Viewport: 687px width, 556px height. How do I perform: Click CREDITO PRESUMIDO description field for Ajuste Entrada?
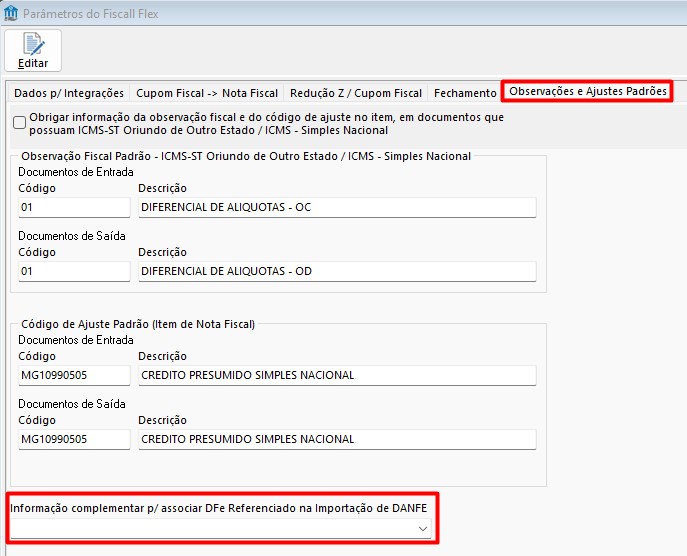[x=337, y=375]
